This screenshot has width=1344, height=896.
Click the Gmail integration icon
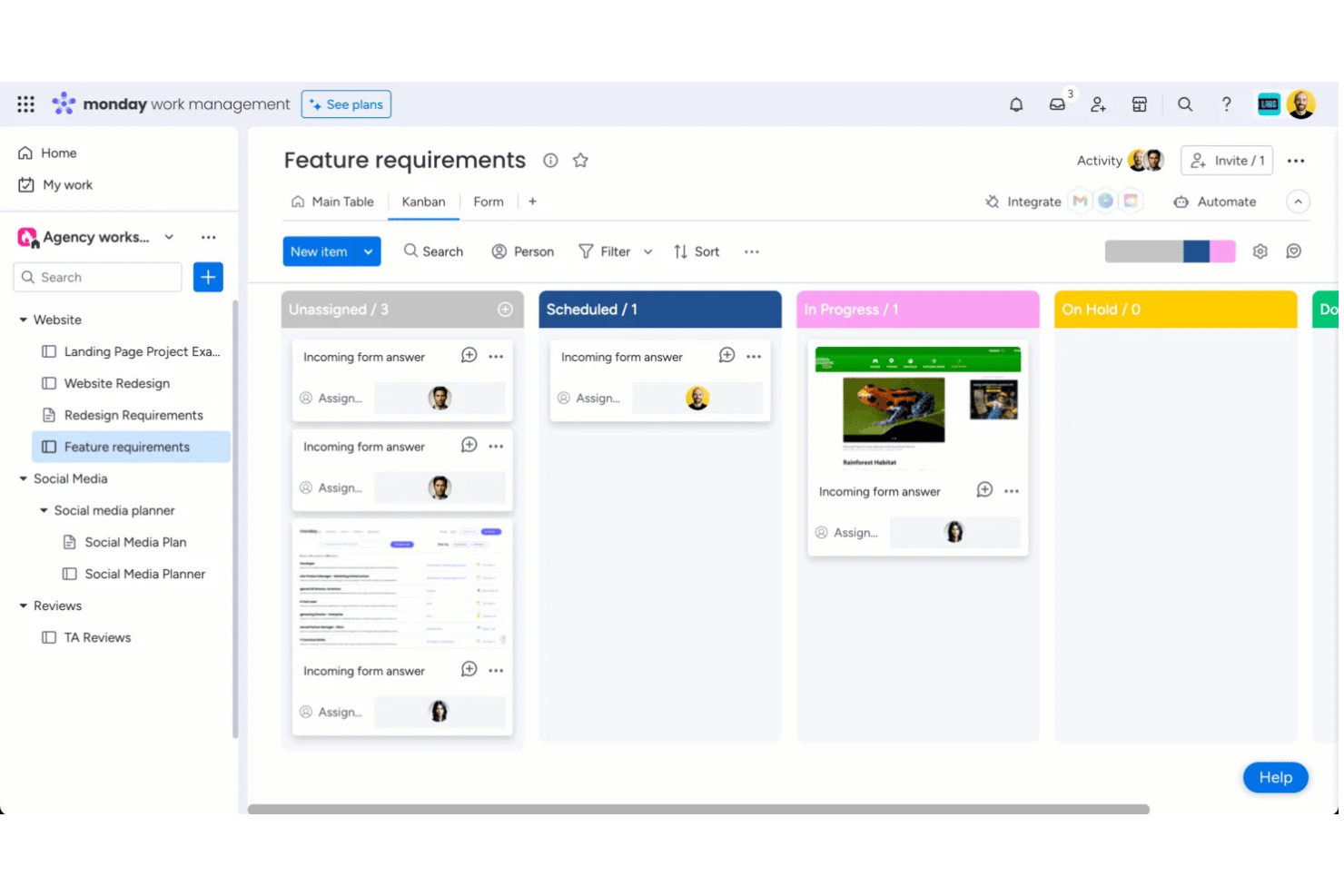tap(1080, 202)
